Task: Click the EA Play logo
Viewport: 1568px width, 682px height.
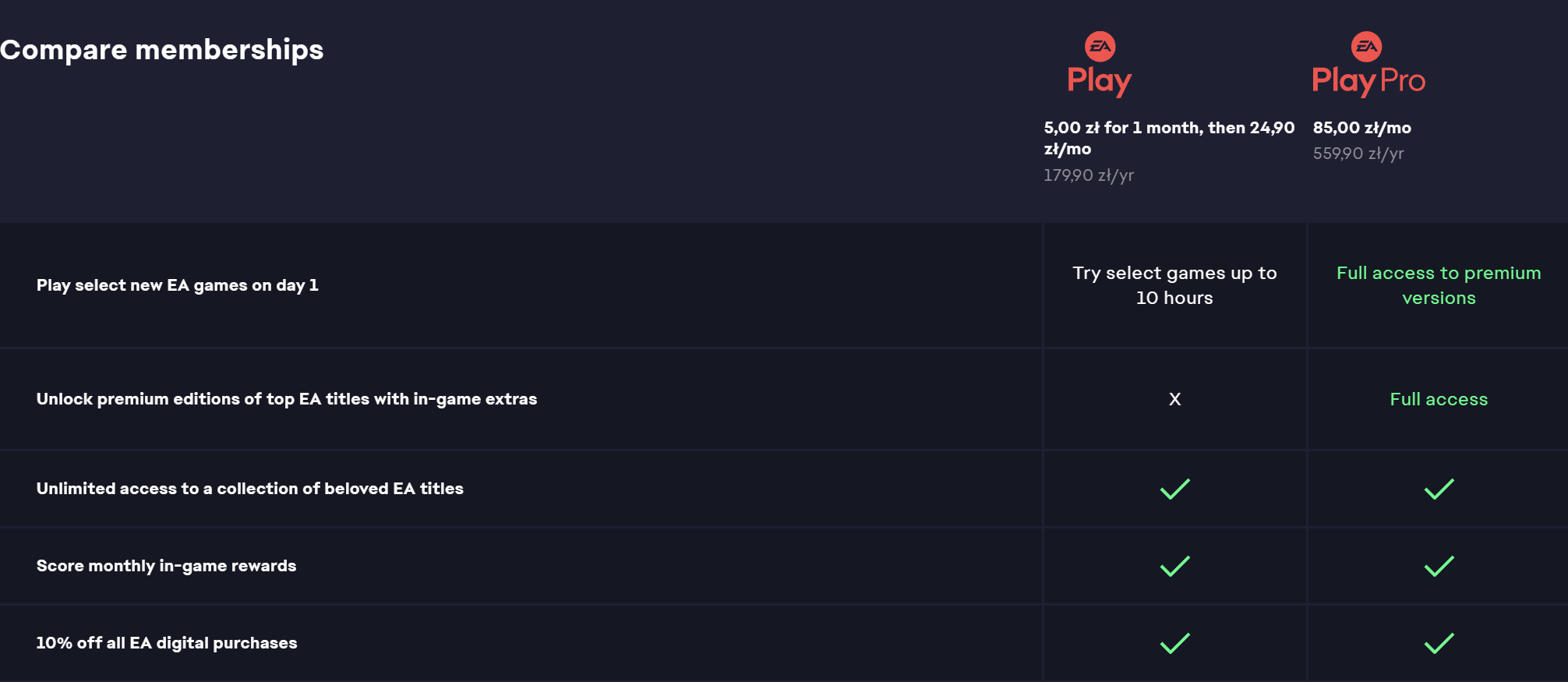Action: coord(1100,65)
